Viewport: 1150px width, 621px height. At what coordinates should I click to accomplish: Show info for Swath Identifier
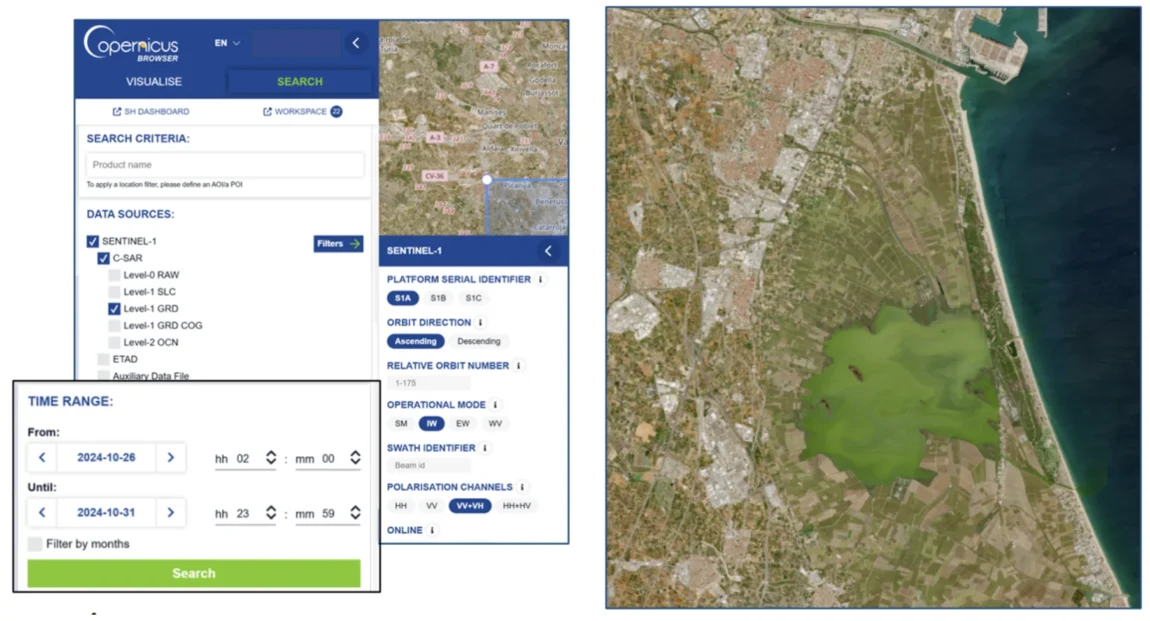coord(485,448)
